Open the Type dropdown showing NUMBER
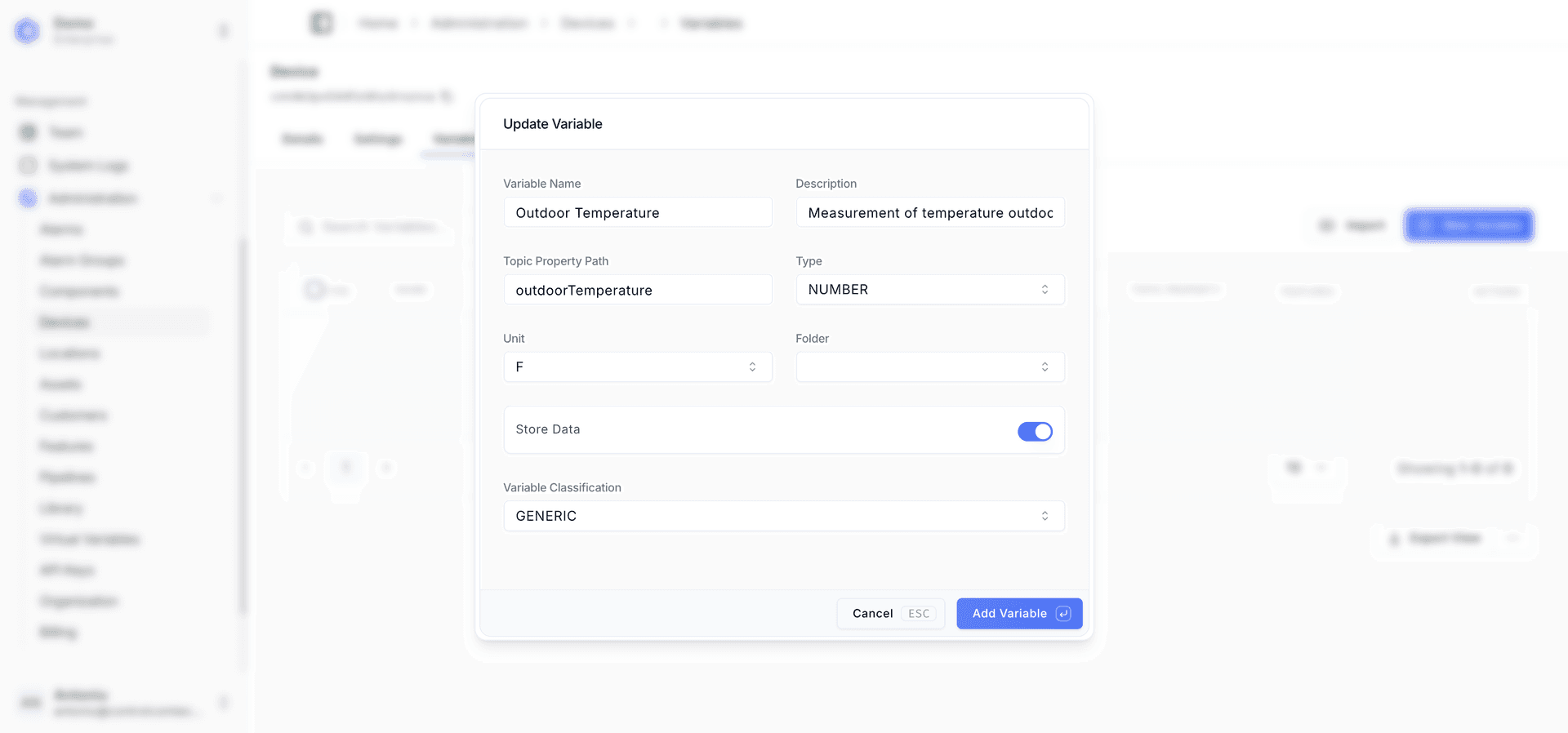Image resolution: width=1568 pixels, height=733 pixels. (x=929, y=290)
